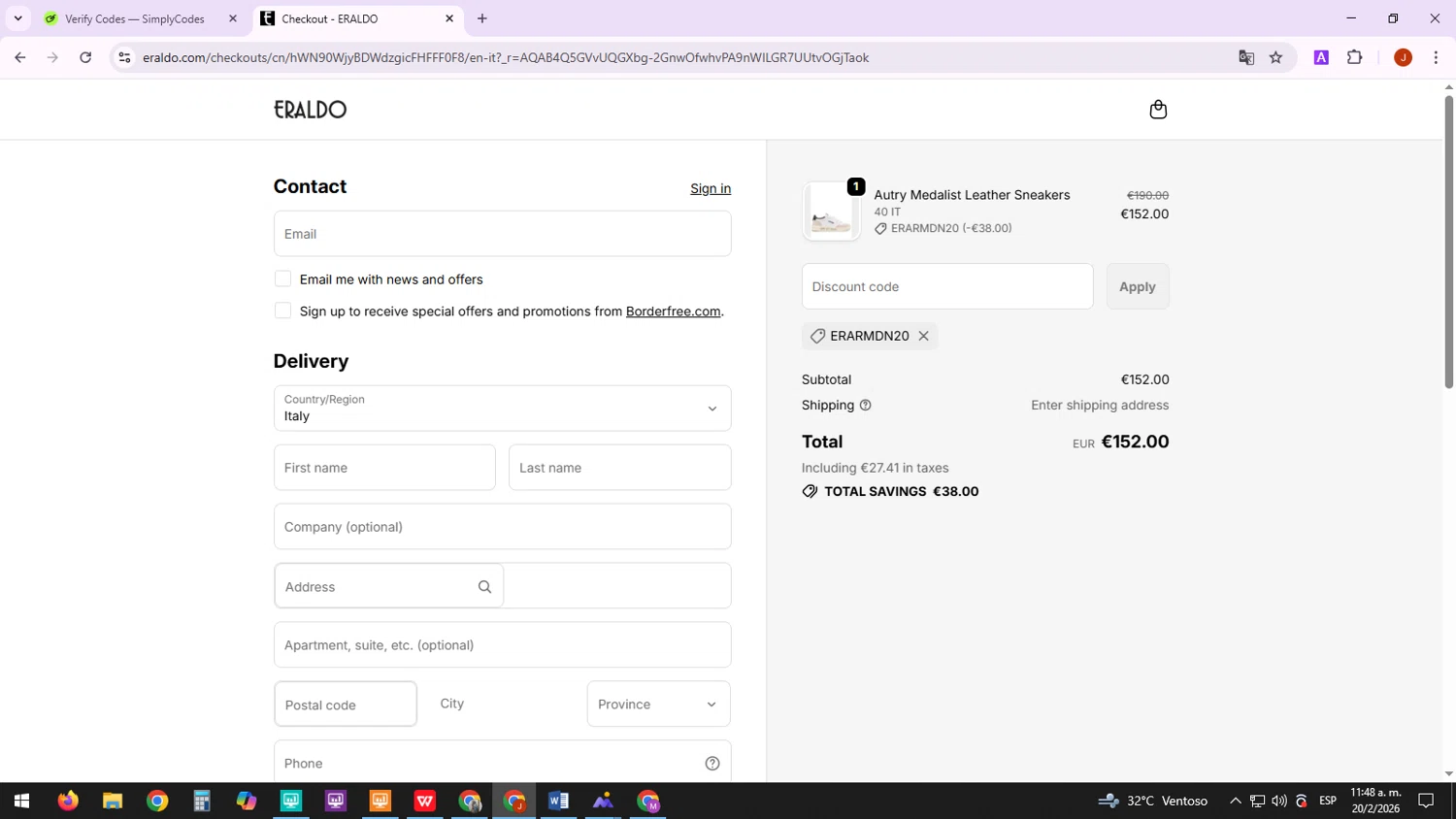Select the Checkout - ERALDO tab
This screenshot has width=1456, height=819.
pos(329,18)
